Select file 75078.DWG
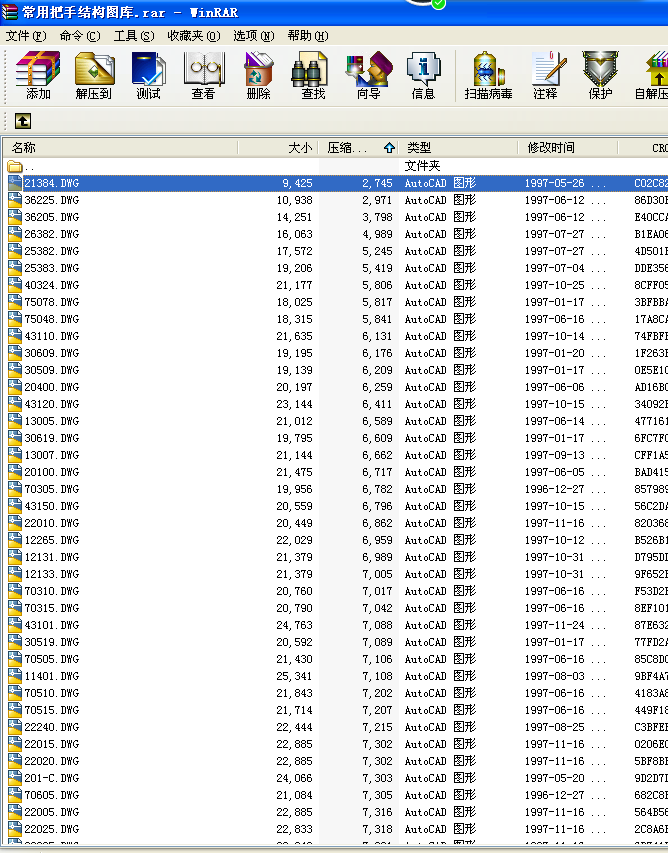The image size is (668, 853). (x=51, y=302)
